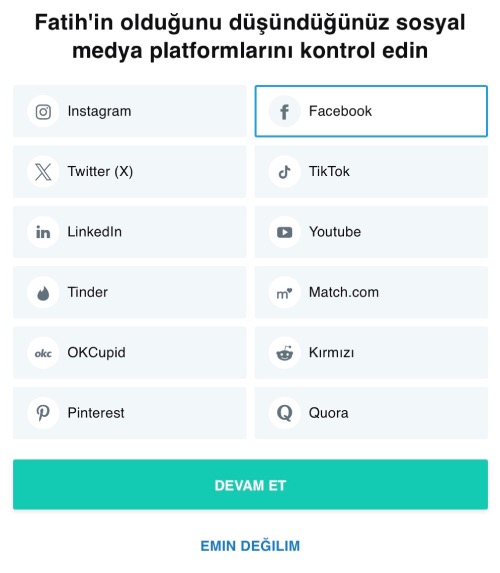Click the OKCupid okc logo icon
The image size is (500, 573).
click(x=43, y=353)
